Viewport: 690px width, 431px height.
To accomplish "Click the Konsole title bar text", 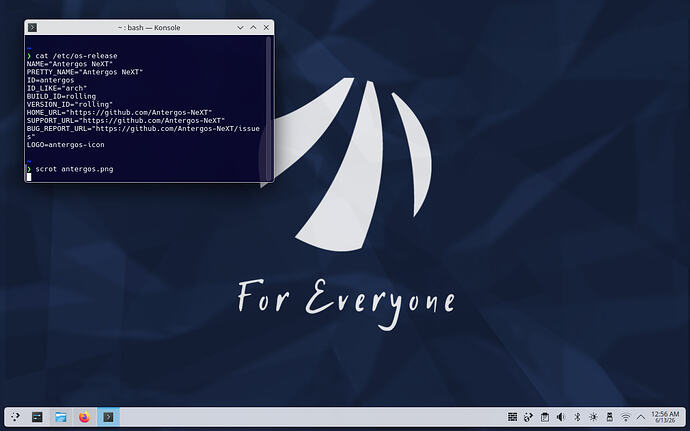I will [149, 27].
